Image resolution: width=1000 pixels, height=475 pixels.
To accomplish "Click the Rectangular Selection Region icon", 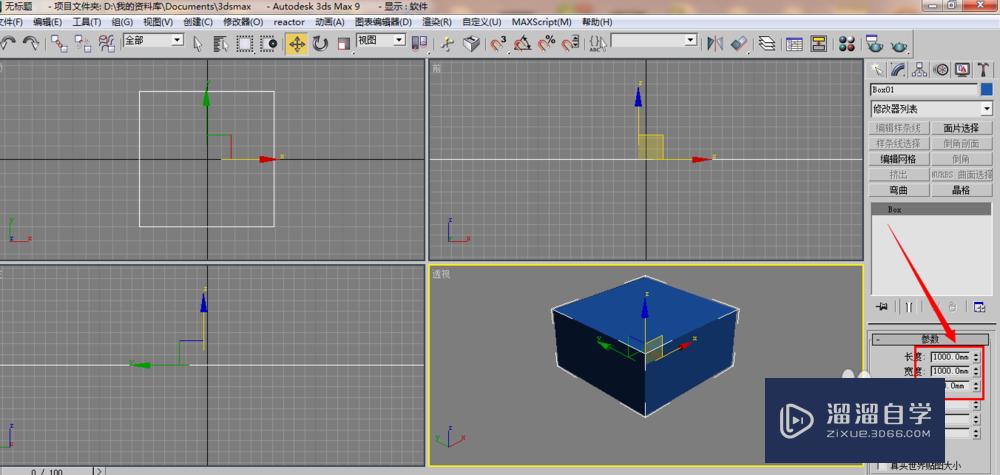I will [246, 43].
